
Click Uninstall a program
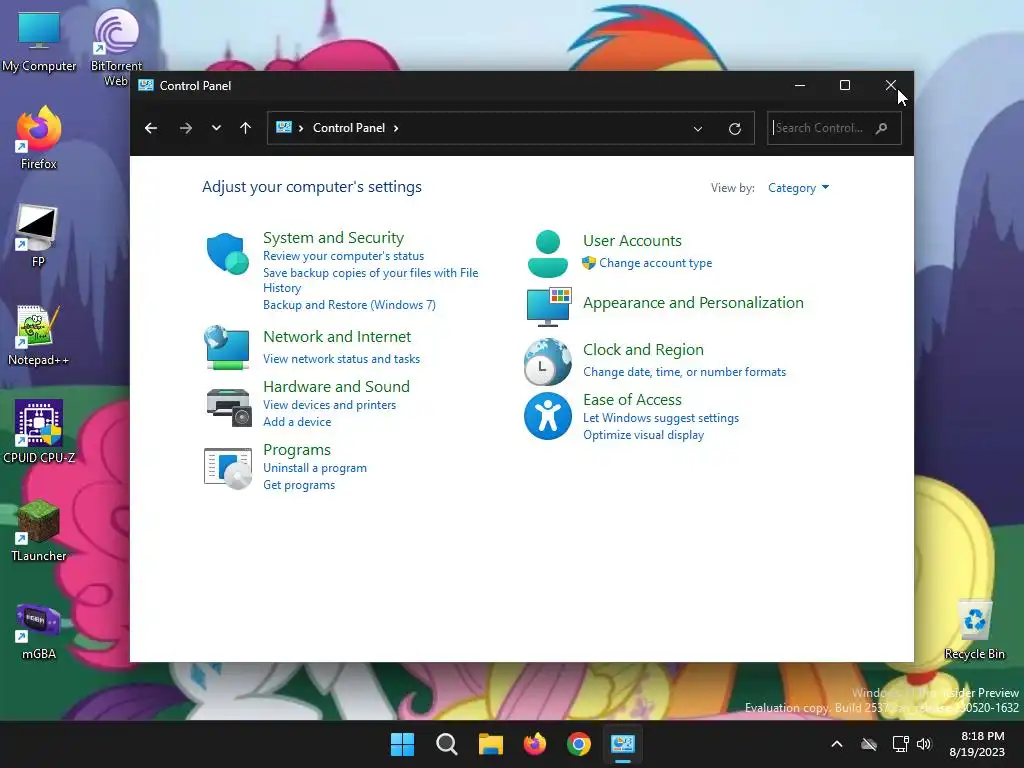point(315,468)
